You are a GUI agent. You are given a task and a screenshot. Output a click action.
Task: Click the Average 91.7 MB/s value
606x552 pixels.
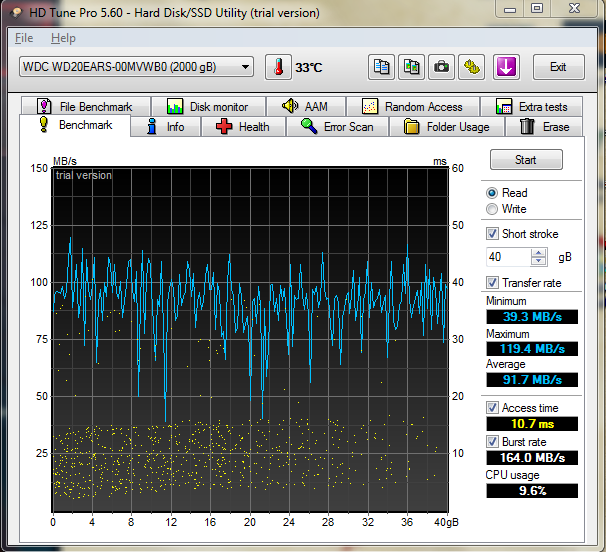532,380
